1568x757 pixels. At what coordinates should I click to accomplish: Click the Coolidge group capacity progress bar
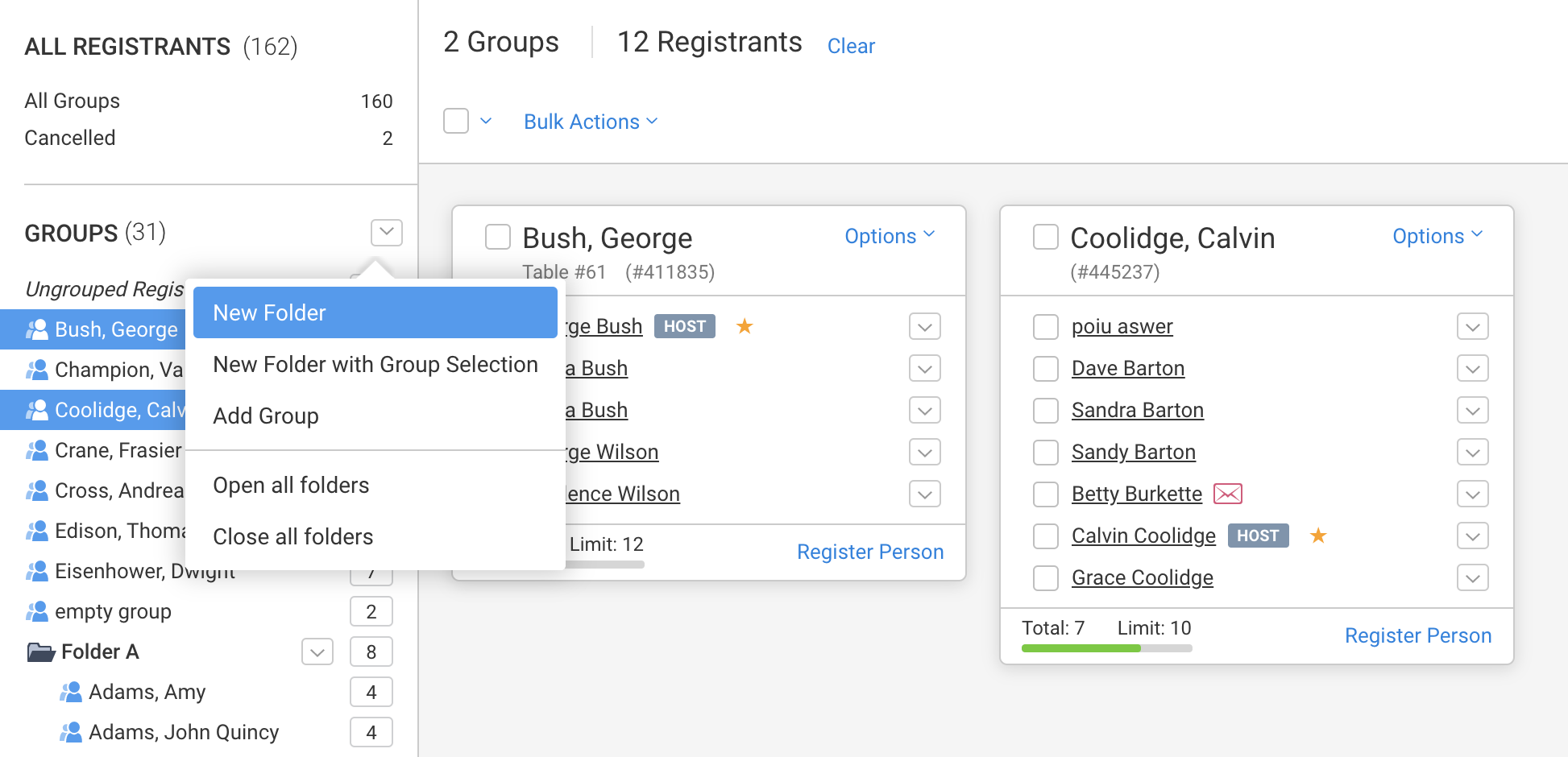(1106, 648)
